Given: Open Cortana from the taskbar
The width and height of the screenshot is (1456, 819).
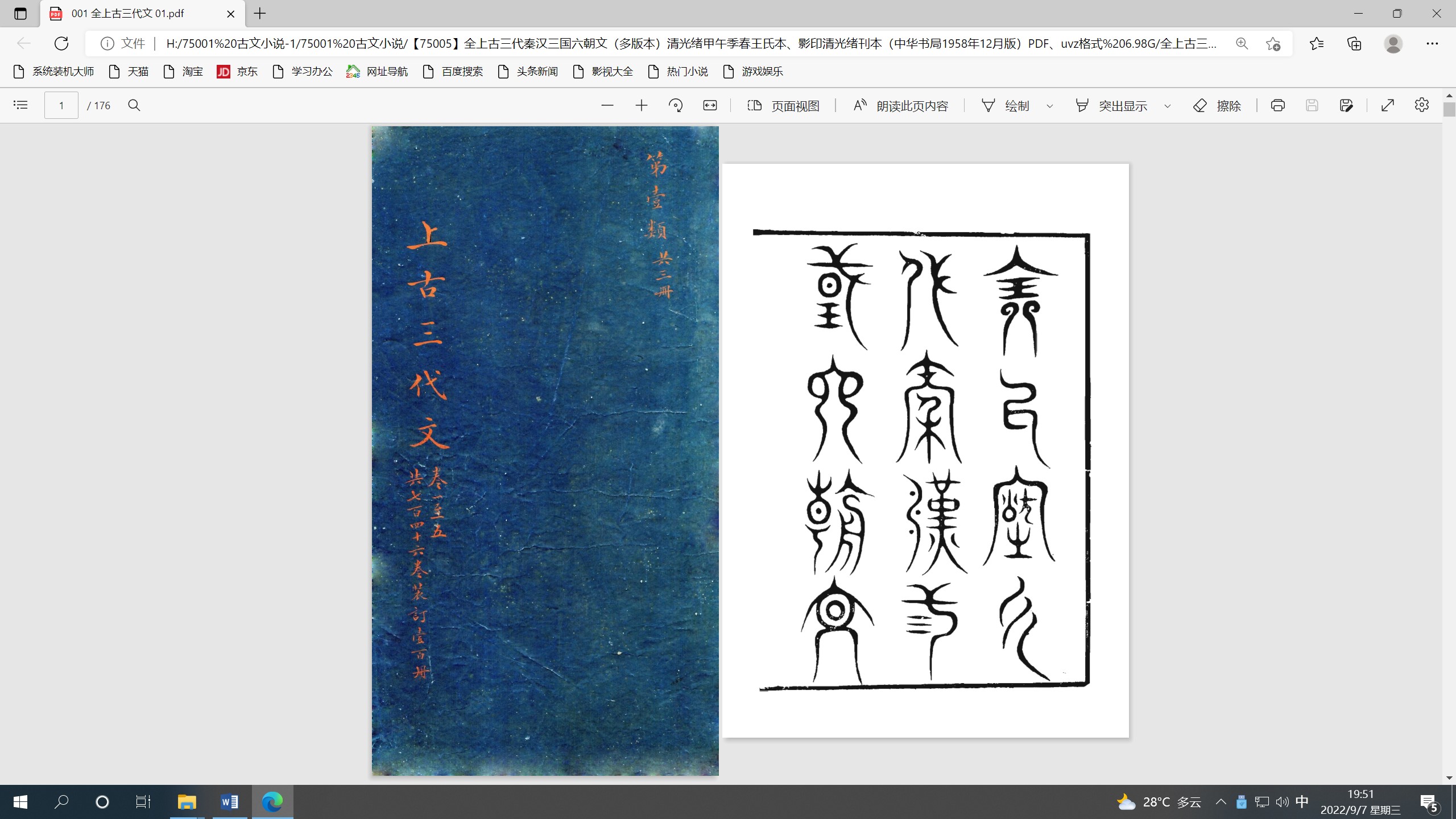Looking at the screenshot, I should click(x=102, y=802).
